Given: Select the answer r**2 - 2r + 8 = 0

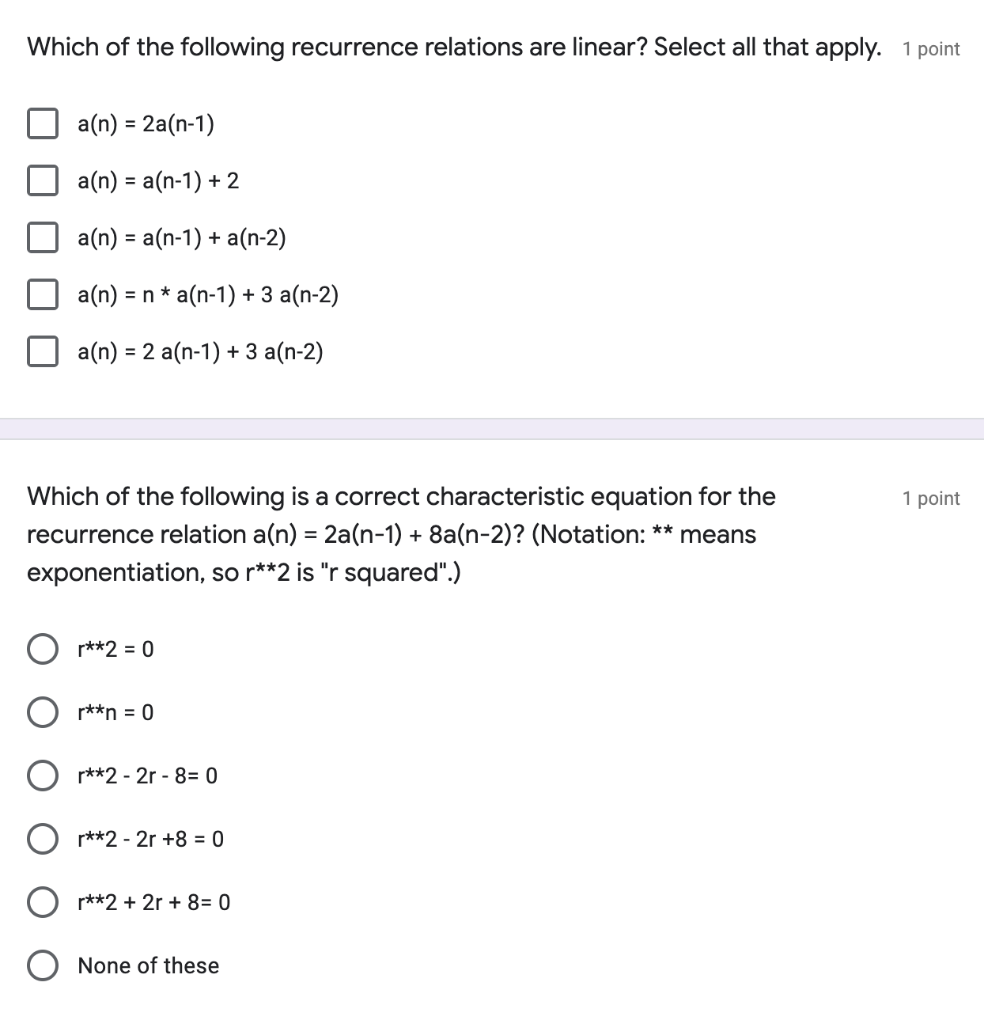Looking at the screenshot, I should (43, 838).
